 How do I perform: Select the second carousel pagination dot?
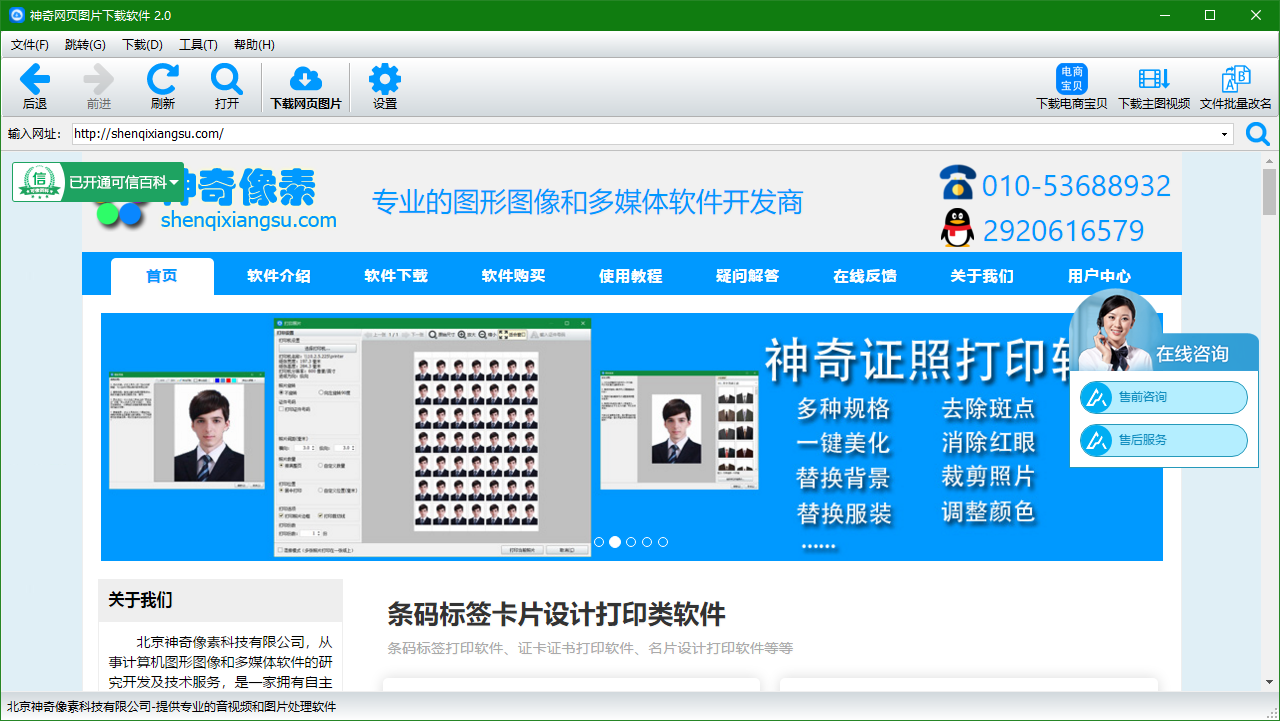point(614,541)
